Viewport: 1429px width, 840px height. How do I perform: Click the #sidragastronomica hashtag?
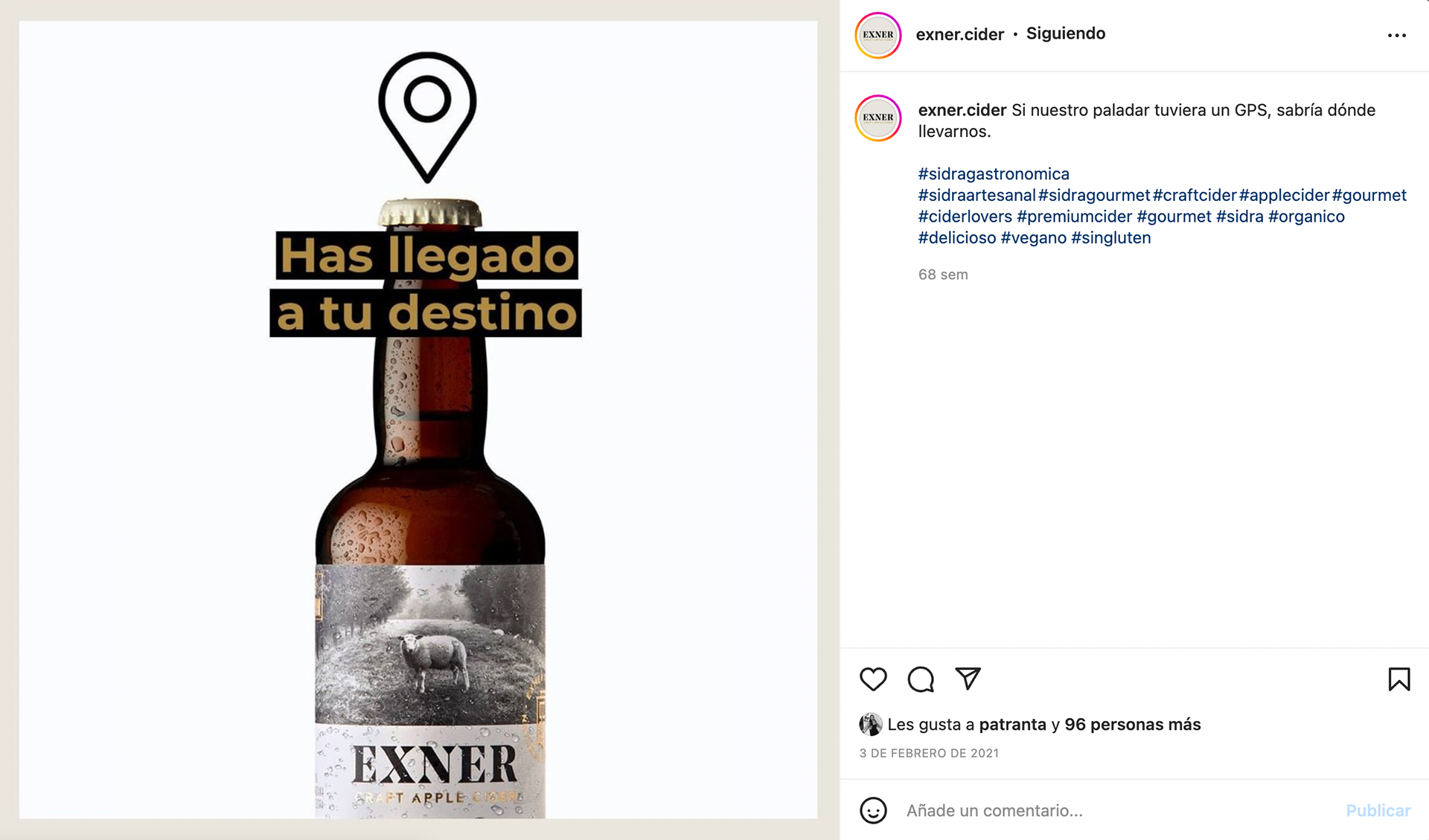click(x=994, y=174)
